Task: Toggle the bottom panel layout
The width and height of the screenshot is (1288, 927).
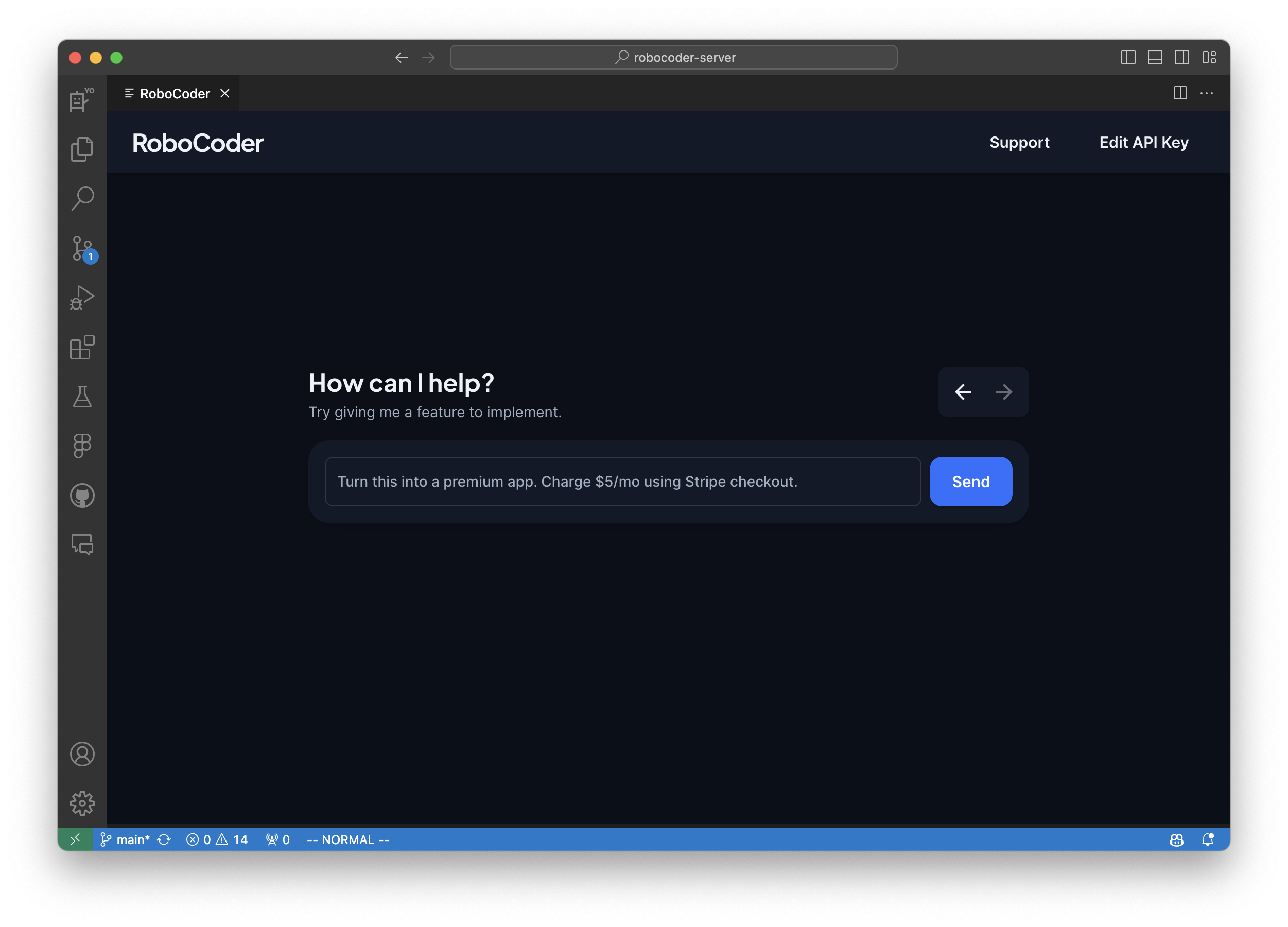Action: pos(1155,57)
